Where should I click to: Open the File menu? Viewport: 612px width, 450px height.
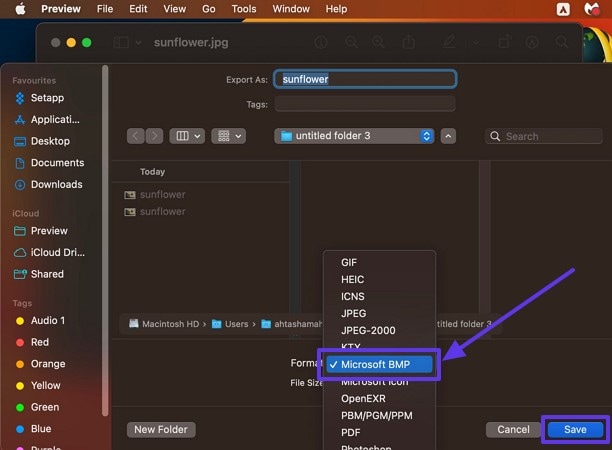tap(105, 9)
